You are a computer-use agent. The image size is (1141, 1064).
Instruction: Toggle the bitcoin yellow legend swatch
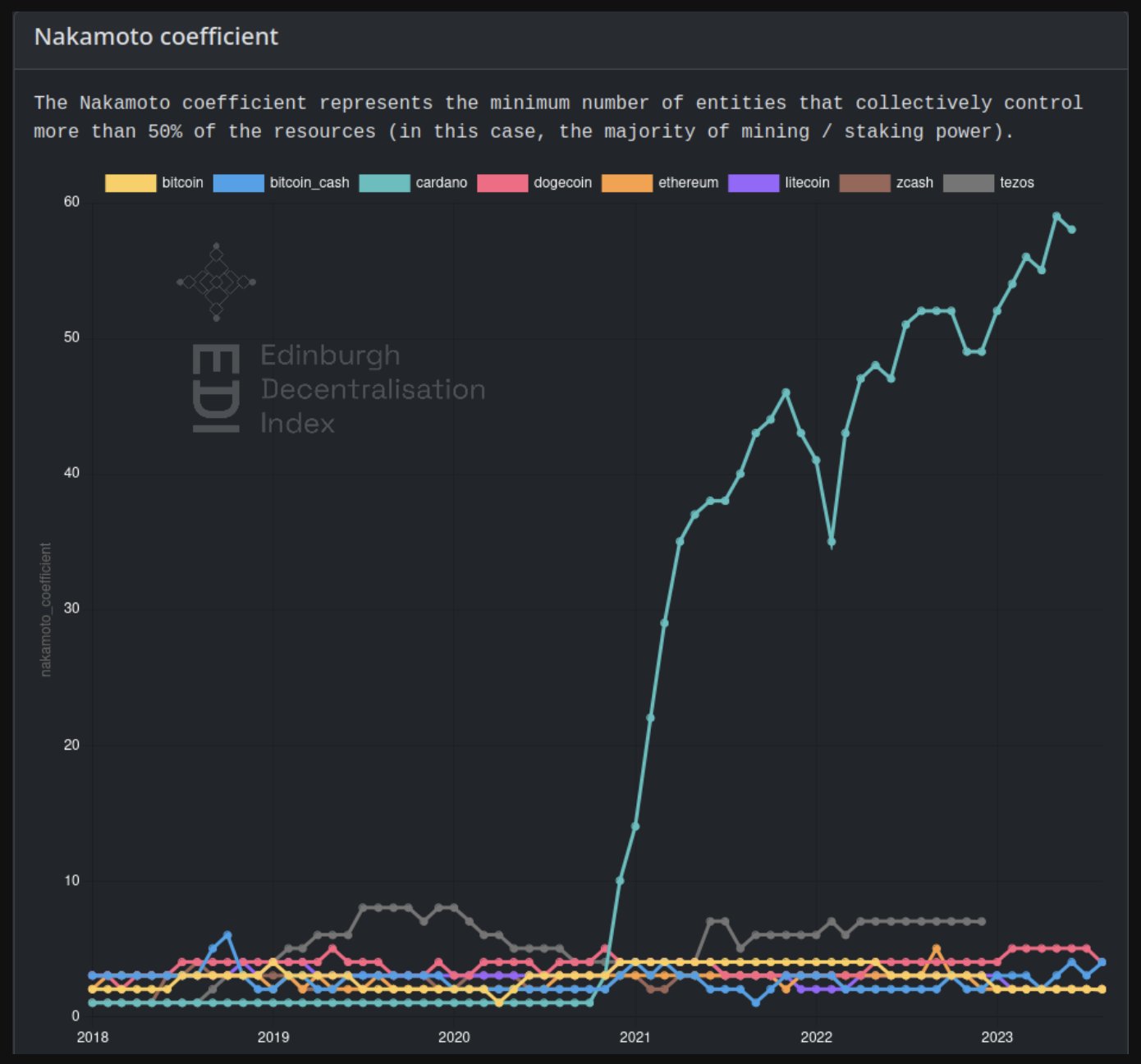[x=131, y=183]
